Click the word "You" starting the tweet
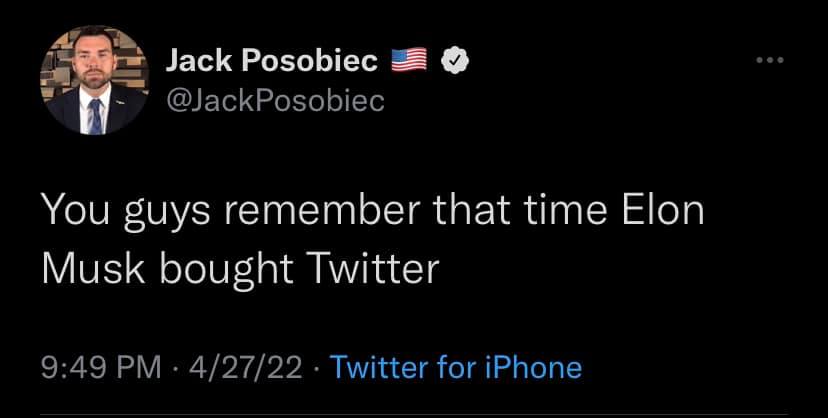Viewport: 828px width, 418px height. [x=74, y=216]
